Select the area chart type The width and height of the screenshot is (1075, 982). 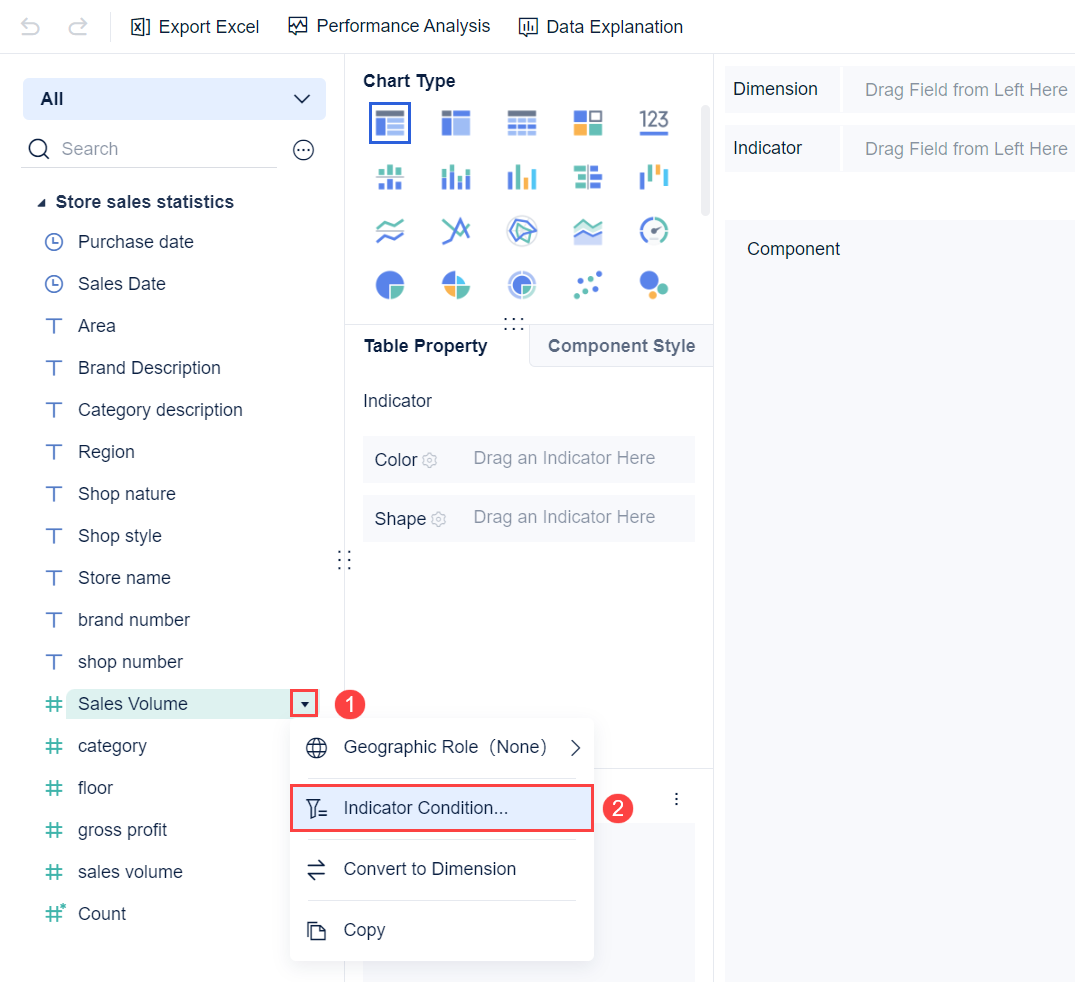[x=587, y=232]
